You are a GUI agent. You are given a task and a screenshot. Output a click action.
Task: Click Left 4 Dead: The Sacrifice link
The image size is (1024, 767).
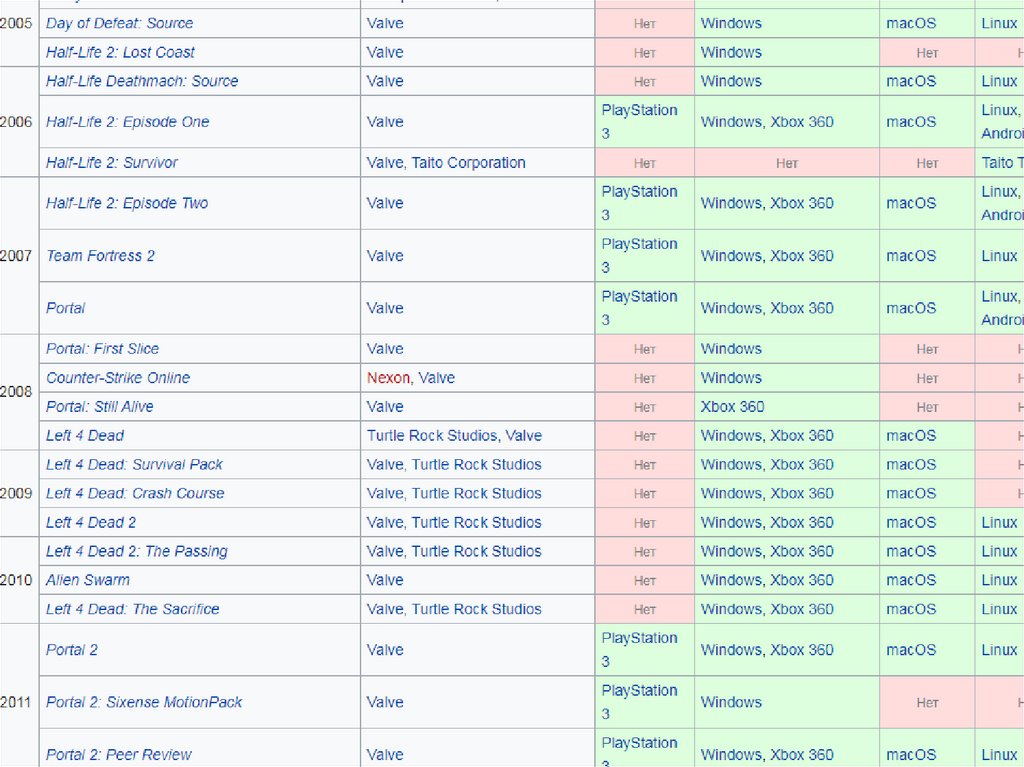point(133,609)
